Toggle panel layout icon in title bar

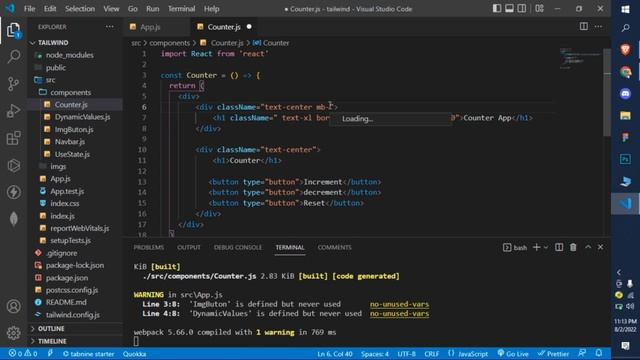509,9
